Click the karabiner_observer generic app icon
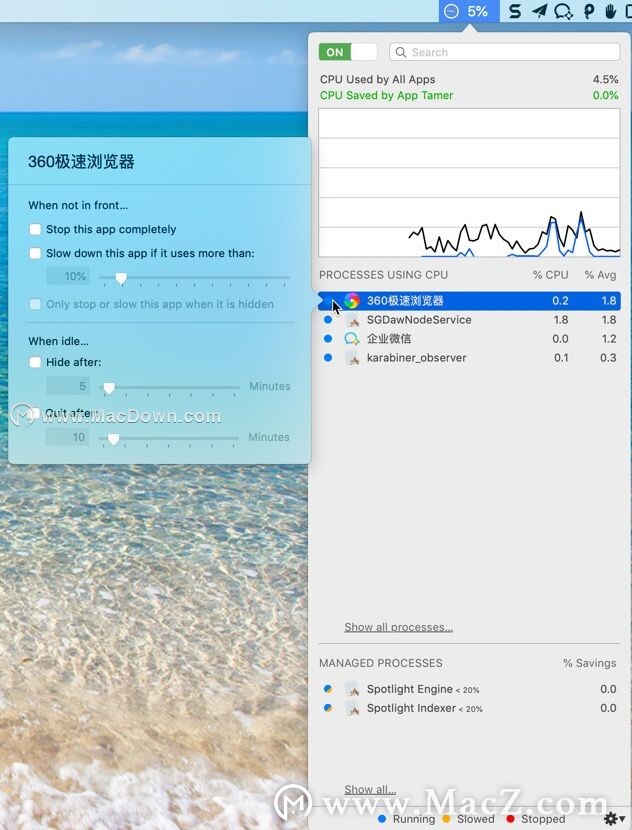This screenshot has width=632, height=830. [353, 358]
